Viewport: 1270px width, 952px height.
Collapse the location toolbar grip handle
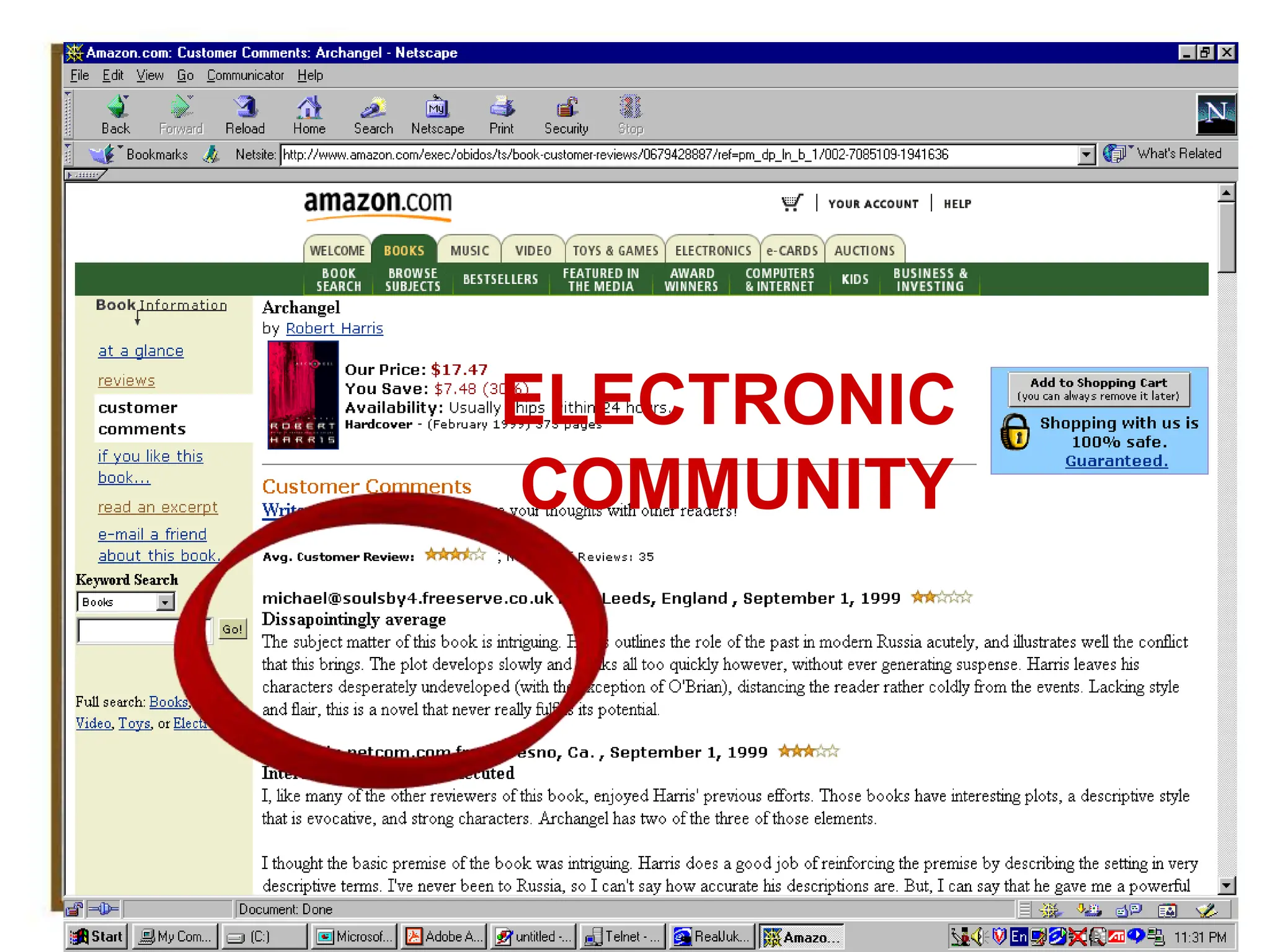coord(68,154)
